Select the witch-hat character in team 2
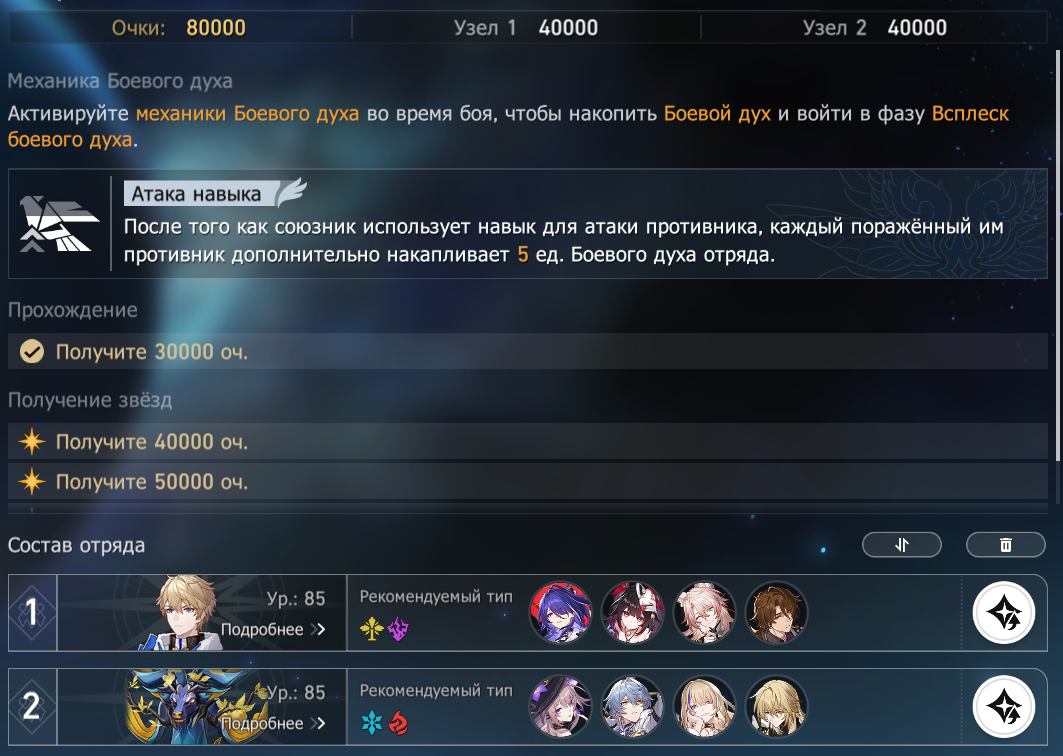Image resolution: width=1063 pixels, height=756 pixels. pyautogui.click(x=560, y=707)
